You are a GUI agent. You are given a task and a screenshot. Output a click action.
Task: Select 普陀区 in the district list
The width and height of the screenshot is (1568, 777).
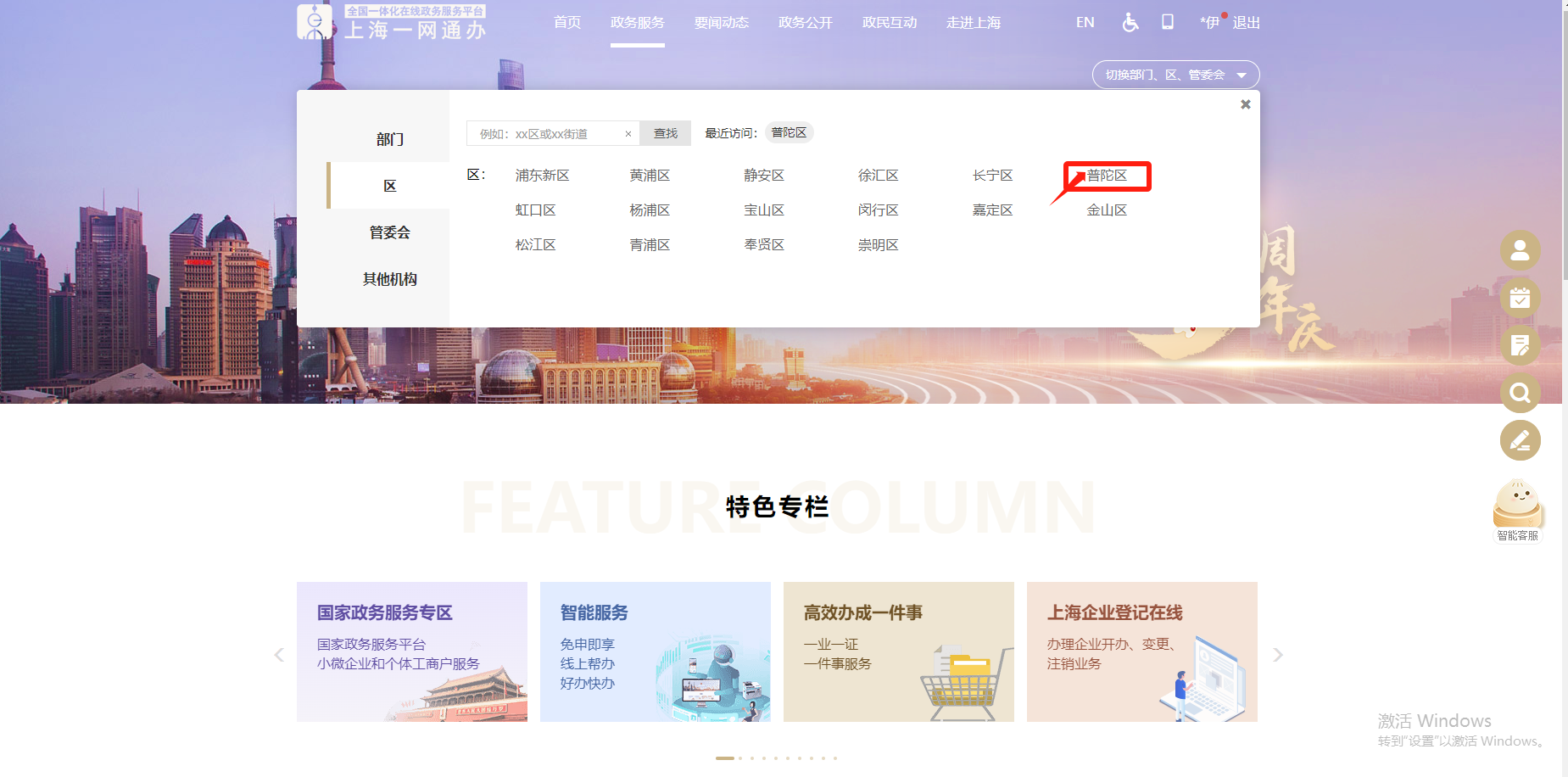(1107, 176)
